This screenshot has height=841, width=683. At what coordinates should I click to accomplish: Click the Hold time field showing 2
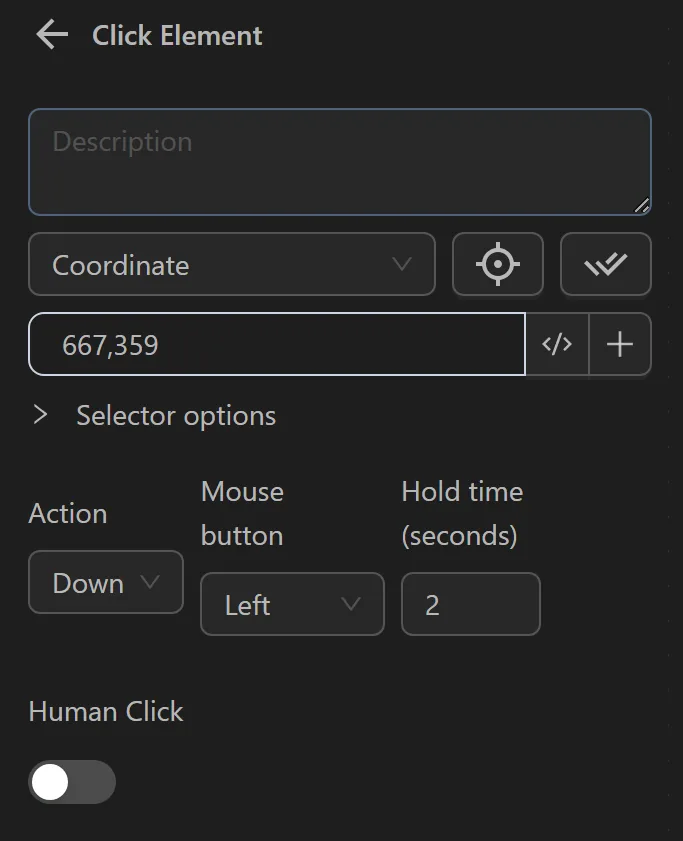tap(471, 604)
